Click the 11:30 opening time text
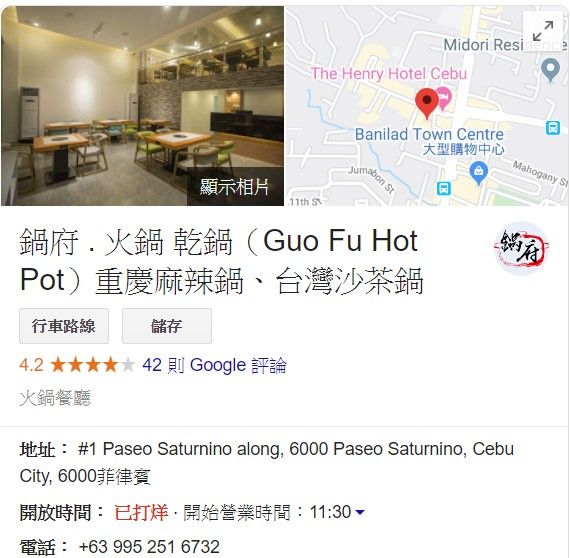Screen dimensions: 570x558 pos(330,512)
